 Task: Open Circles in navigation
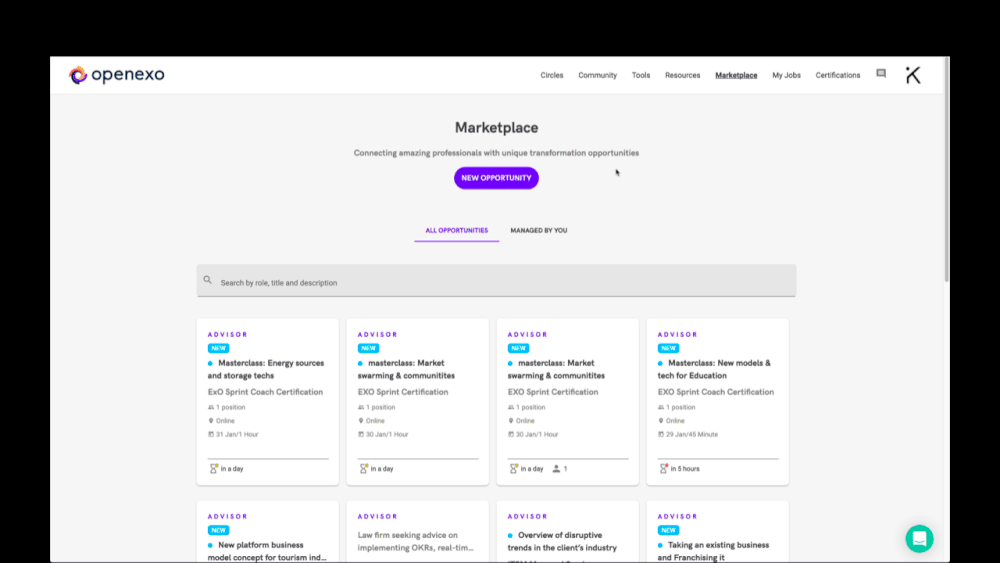552,75
